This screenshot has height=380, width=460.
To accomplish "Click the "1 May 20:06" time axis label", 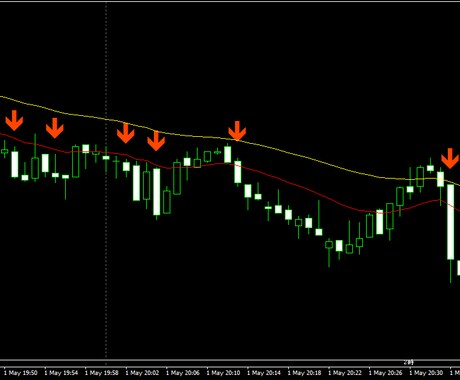I will tap(183, 373).
